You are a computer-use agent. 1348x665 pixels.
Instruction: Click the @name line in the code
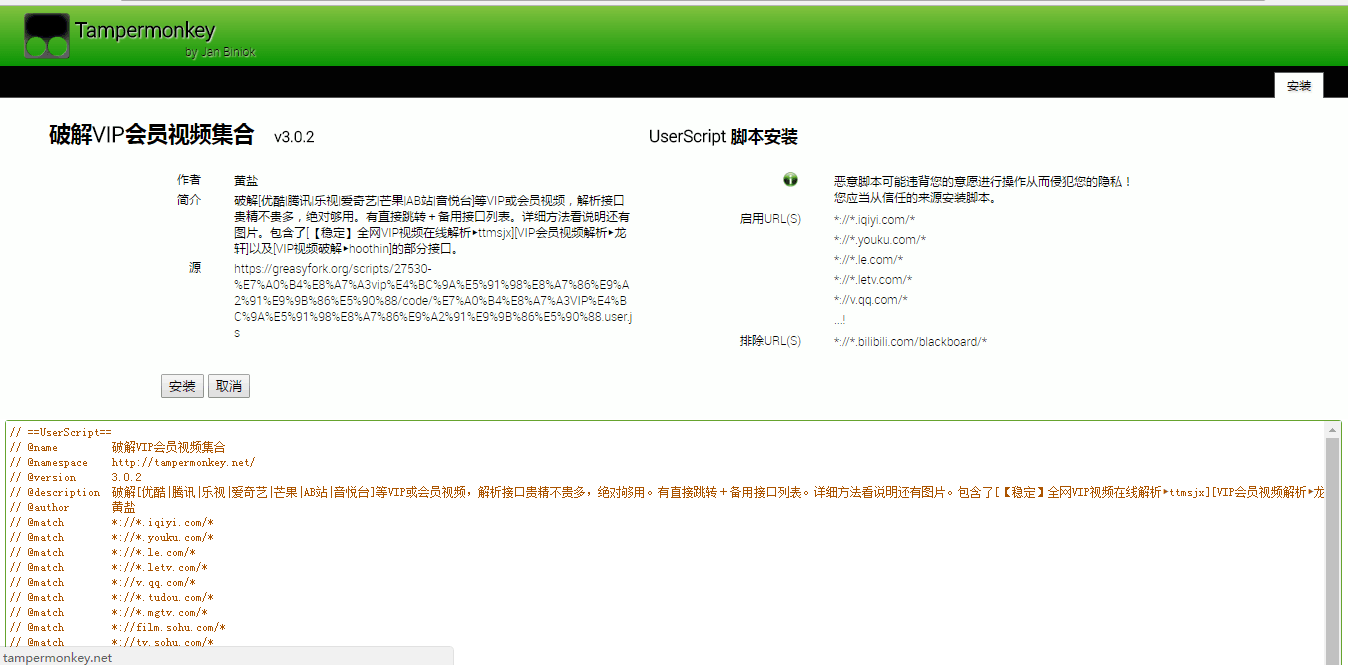[118, 447]
